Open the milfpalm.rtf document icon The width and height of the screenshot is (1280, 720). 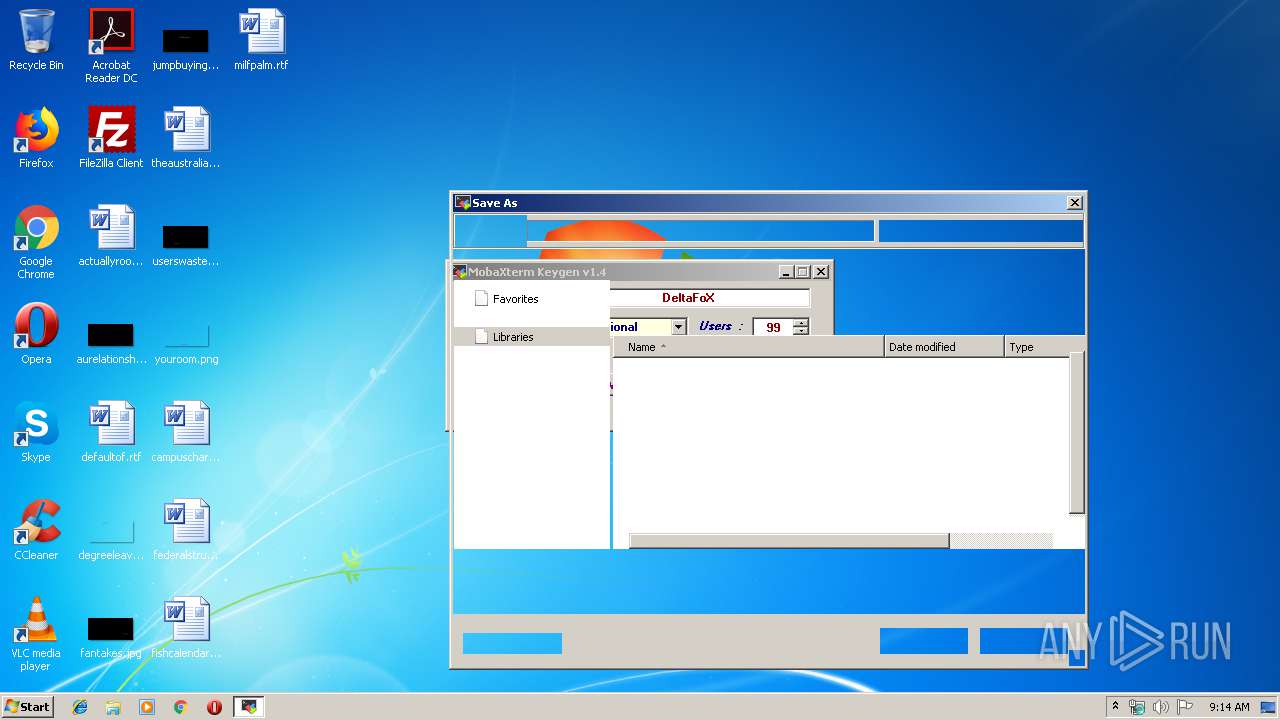tap(261, 41)
